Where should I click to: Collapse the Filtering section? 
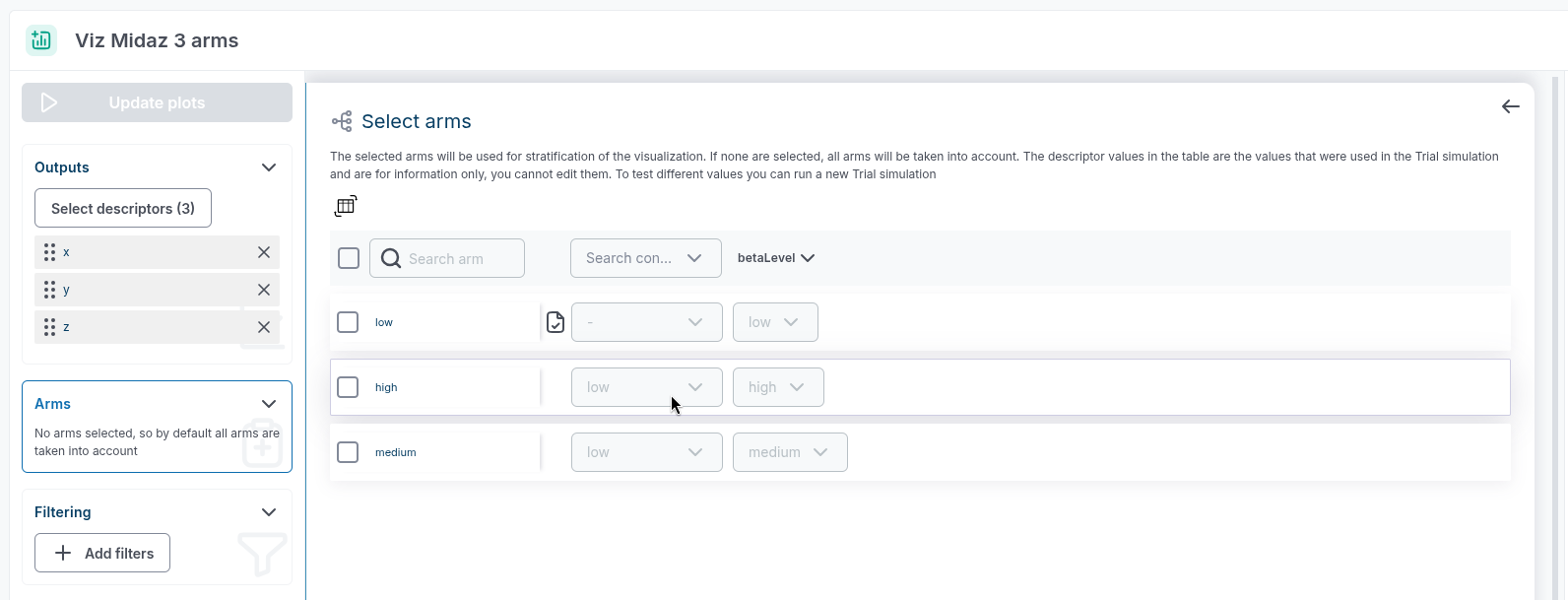(269, 512)
